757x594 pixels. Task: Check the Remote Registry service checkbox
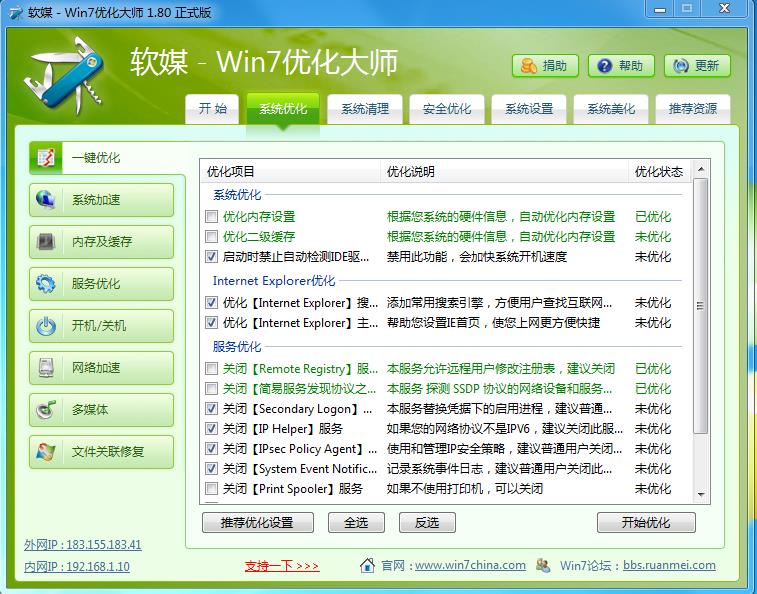[211, 369]
